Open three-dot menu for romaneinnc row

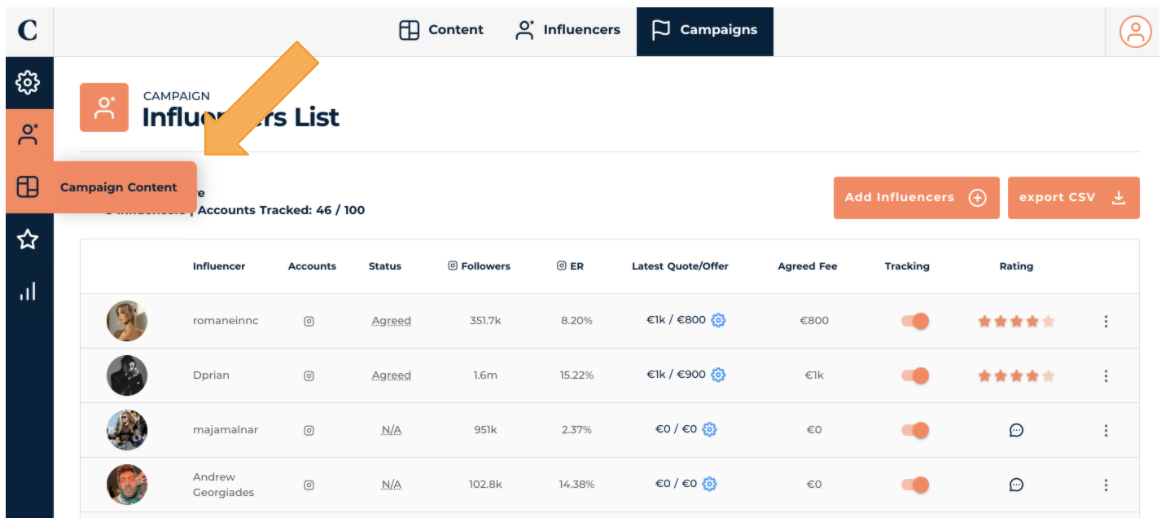pos(1106,321)
